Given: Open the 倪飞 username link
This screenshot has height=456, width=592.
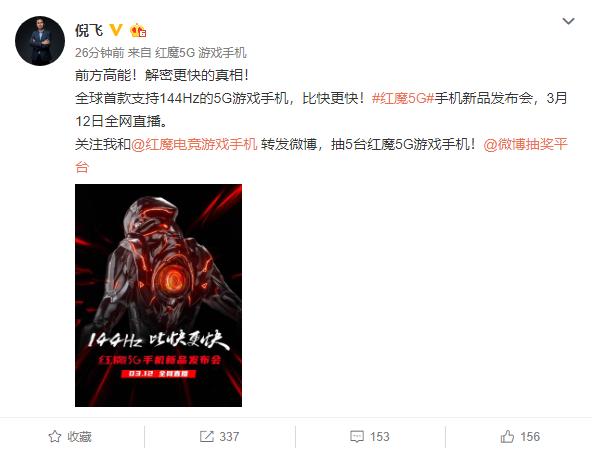Looking at the screenshot, I should point(89,30).
